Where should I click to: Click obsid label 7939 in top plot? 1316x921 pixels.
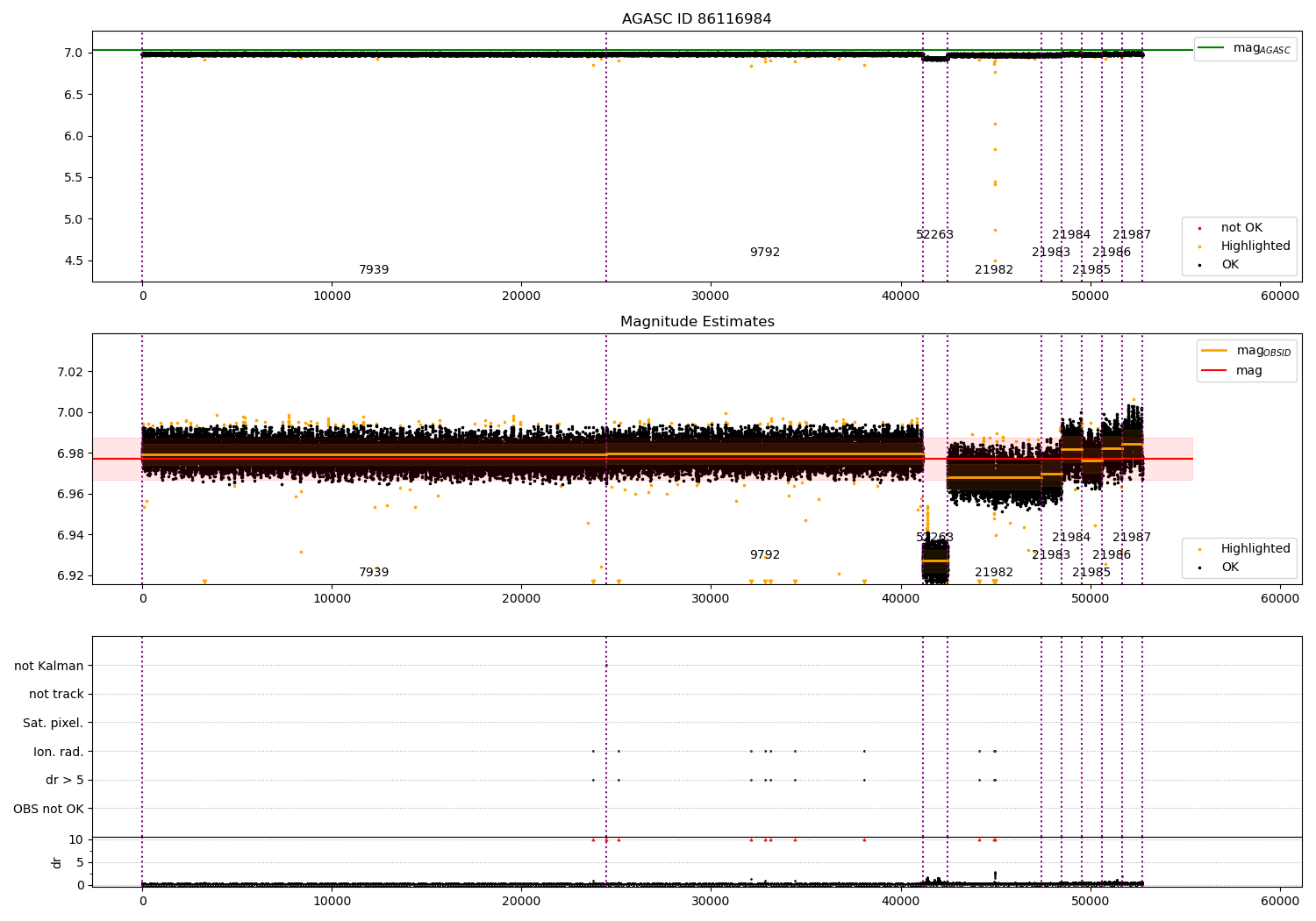coord(374,270)
